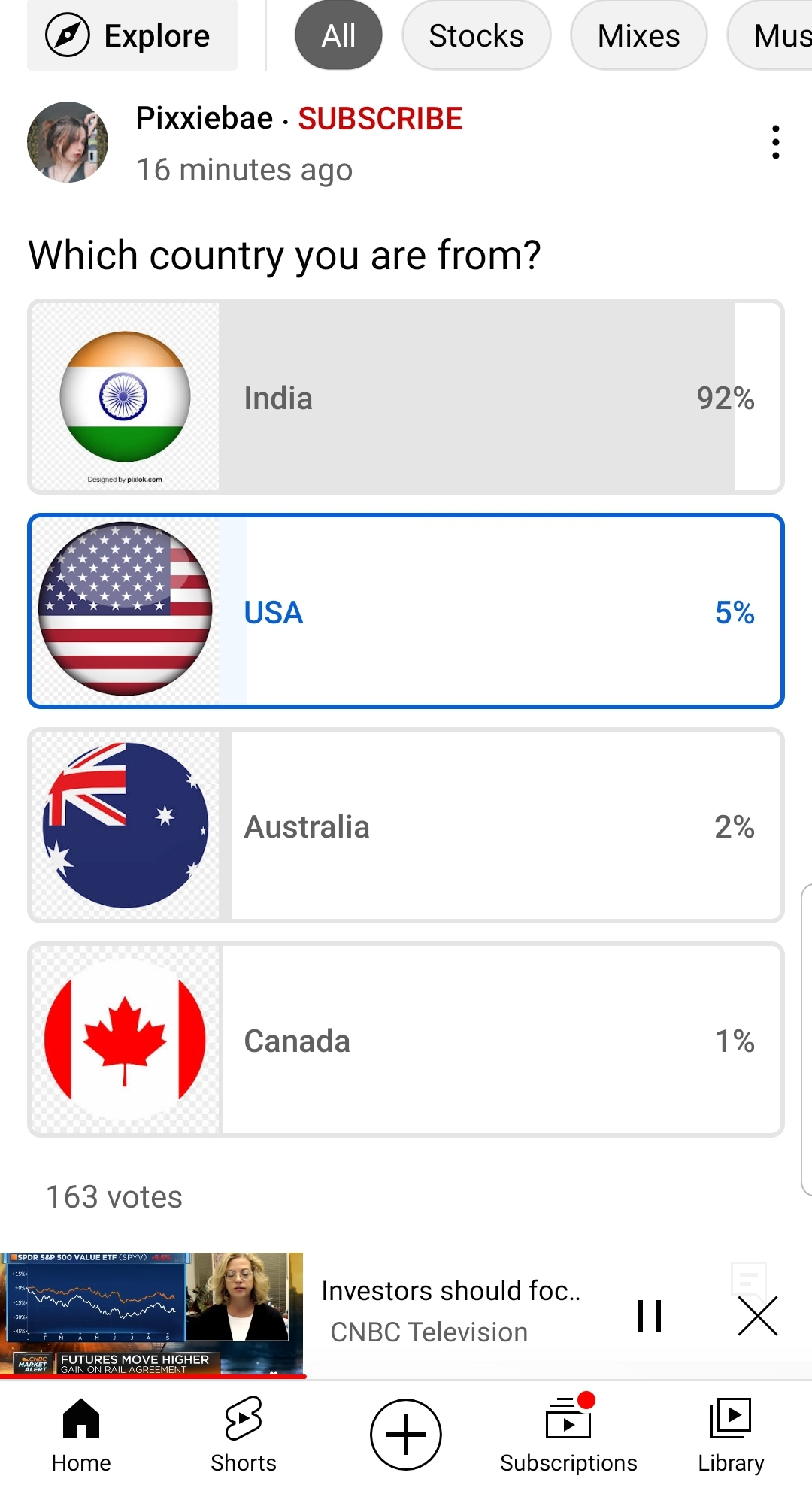Open the Investors should focus video title
This screenshot has height=1488, width=812.
[x=451, y=1291]
